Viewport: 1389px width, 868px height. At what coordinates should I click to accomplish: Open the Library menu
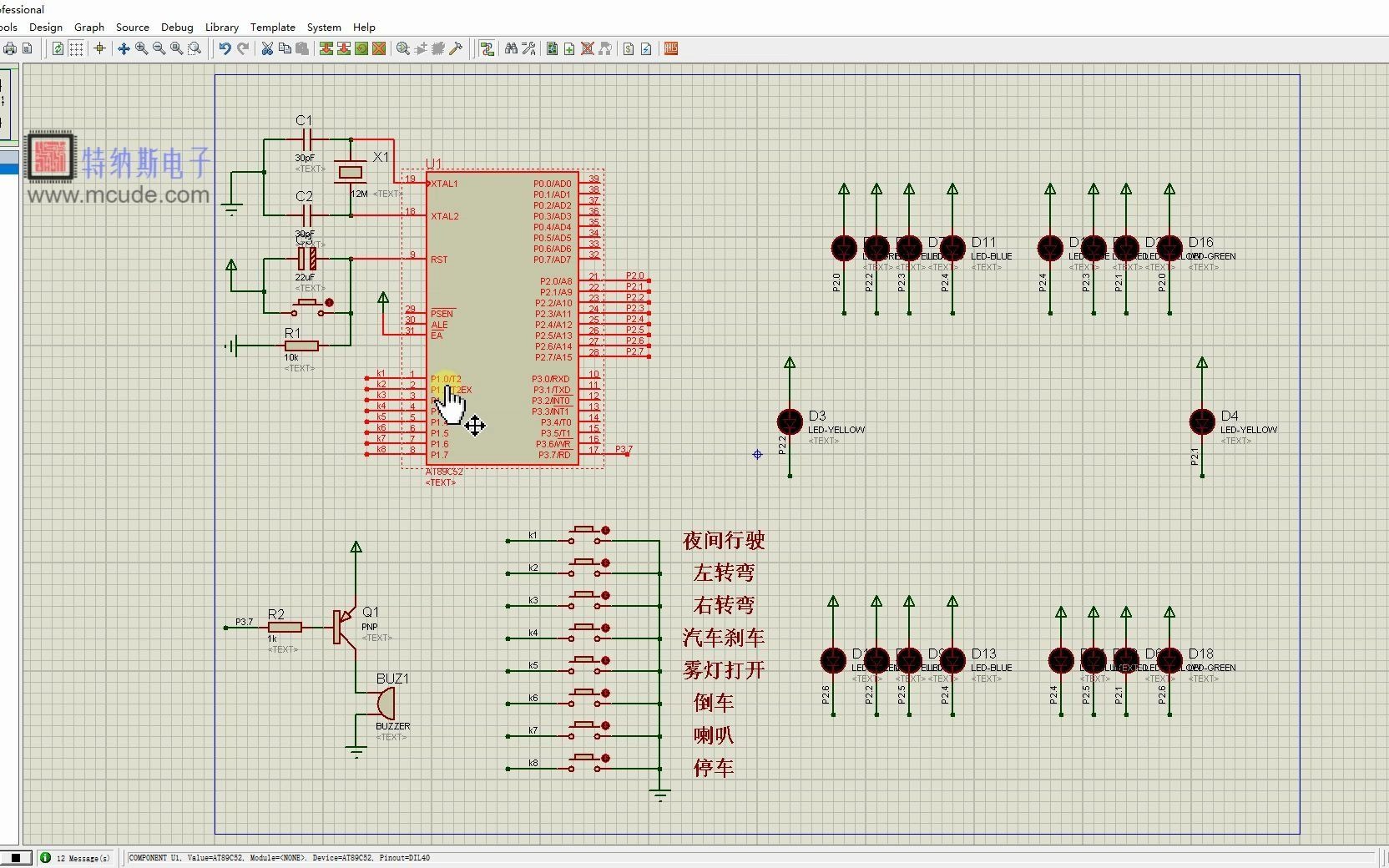222,27
